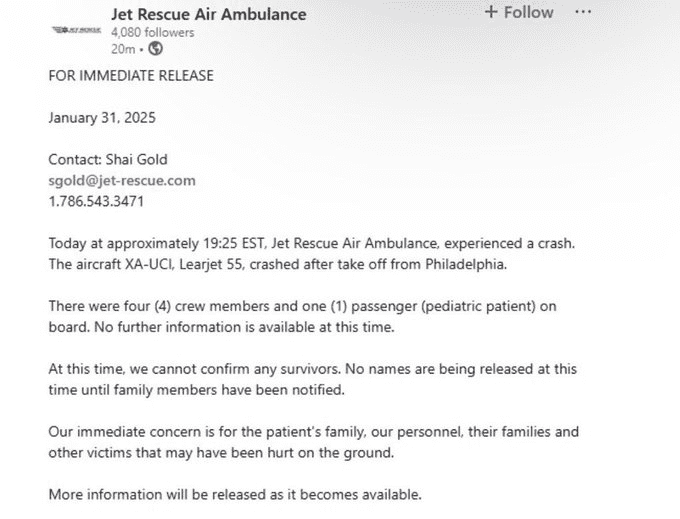Click the No further information sentence
The width and height of the screenshot is (680, 519).
tap(244, 327)
